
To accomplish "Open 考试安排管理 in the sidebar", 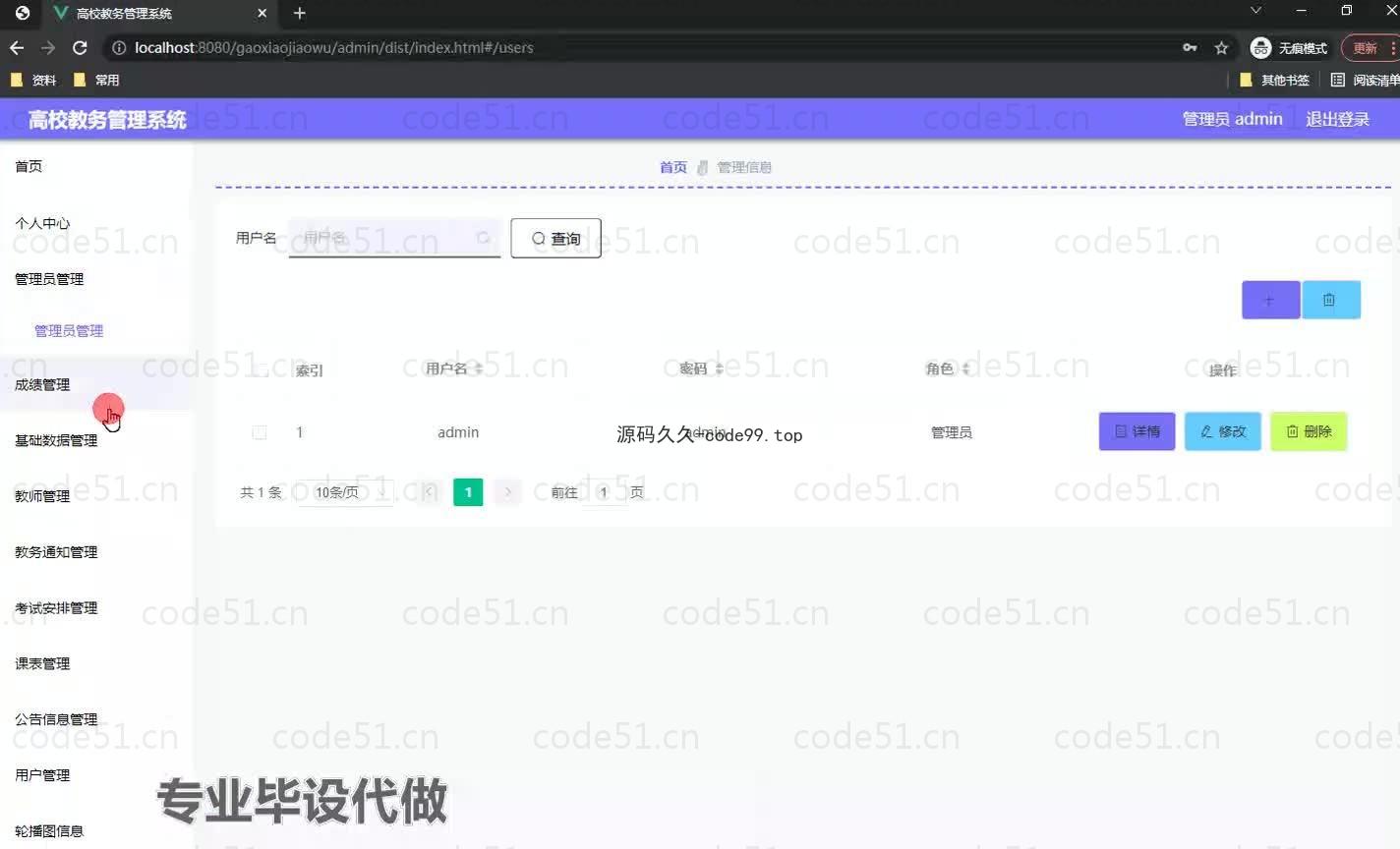I will (x=95, y=608).
